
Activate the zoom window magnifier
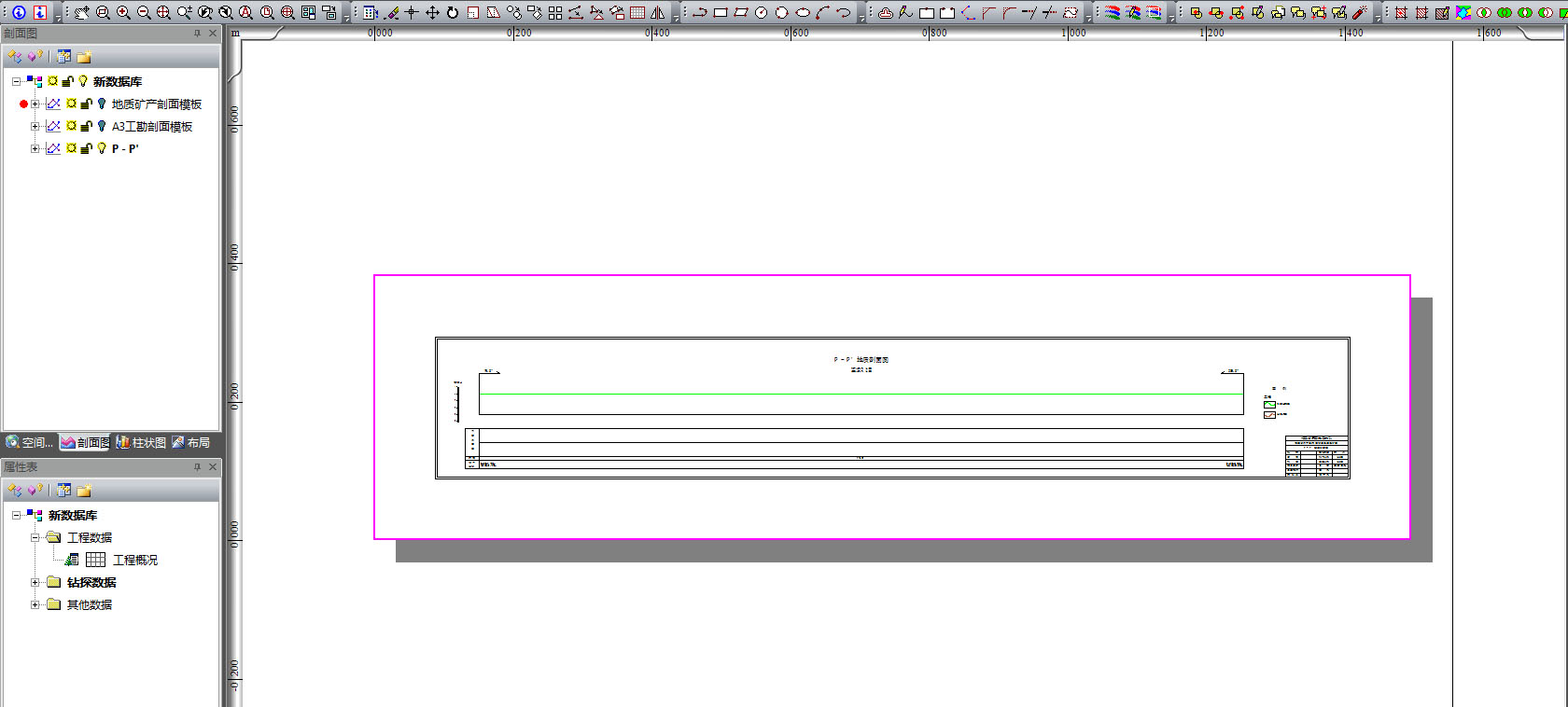pyautogui.click(x=103, y=12)
